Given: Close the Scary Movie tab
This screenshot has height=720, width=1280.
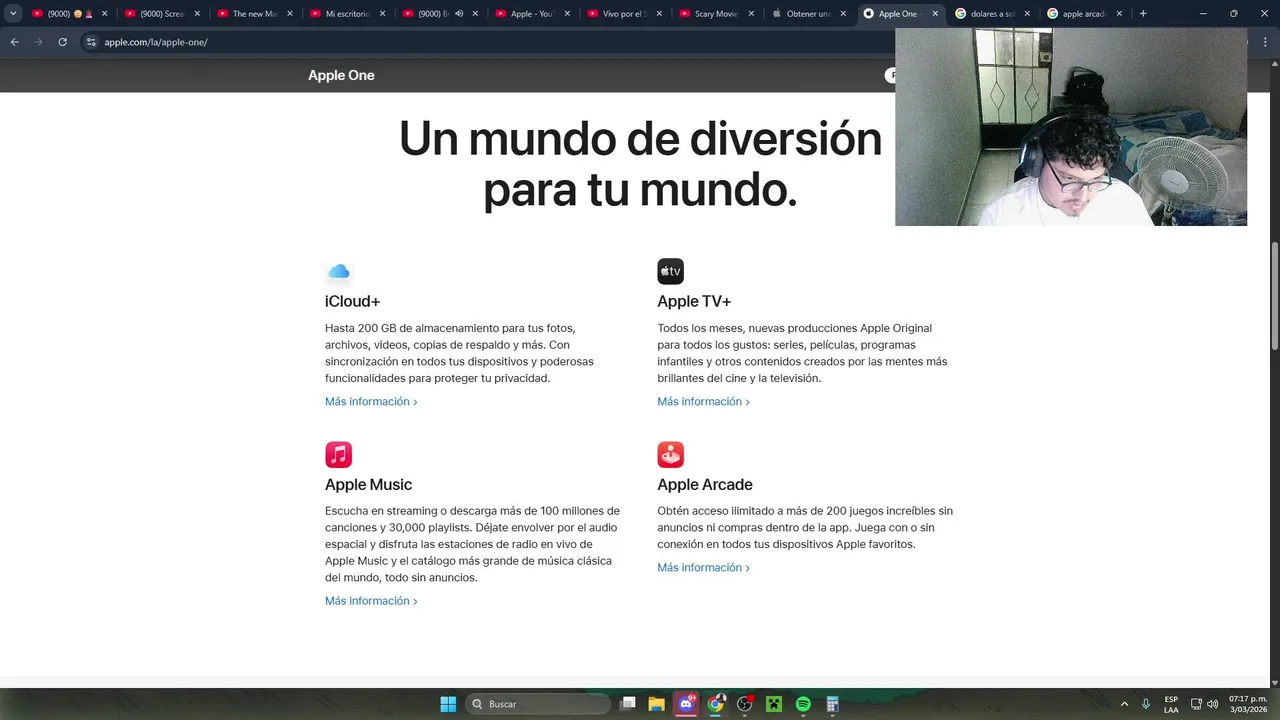Looking at the screenshot, I should (x=751, y=14).
